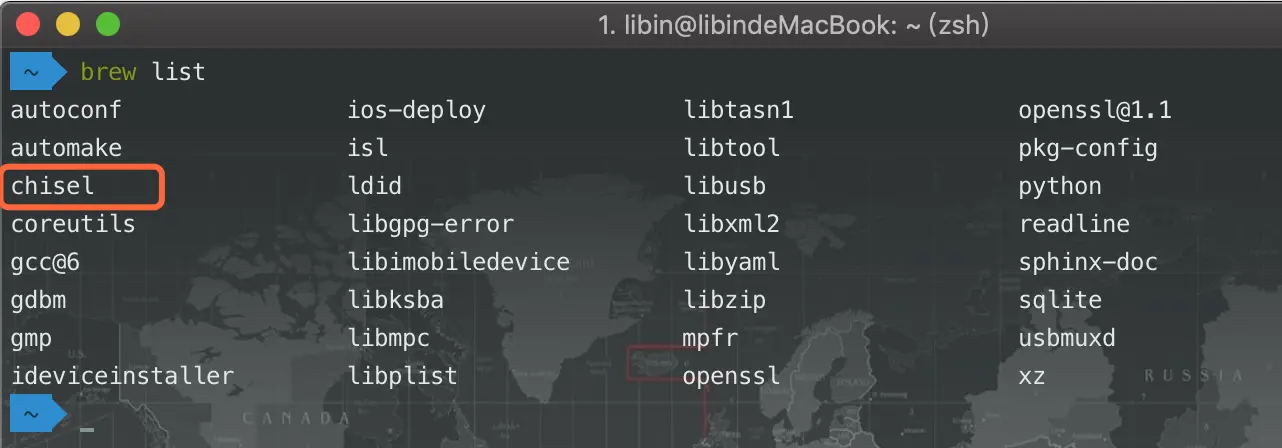The image size is (1282, 448).
Task: Click the usbmuxd entry
Action: pos(1067,338)
